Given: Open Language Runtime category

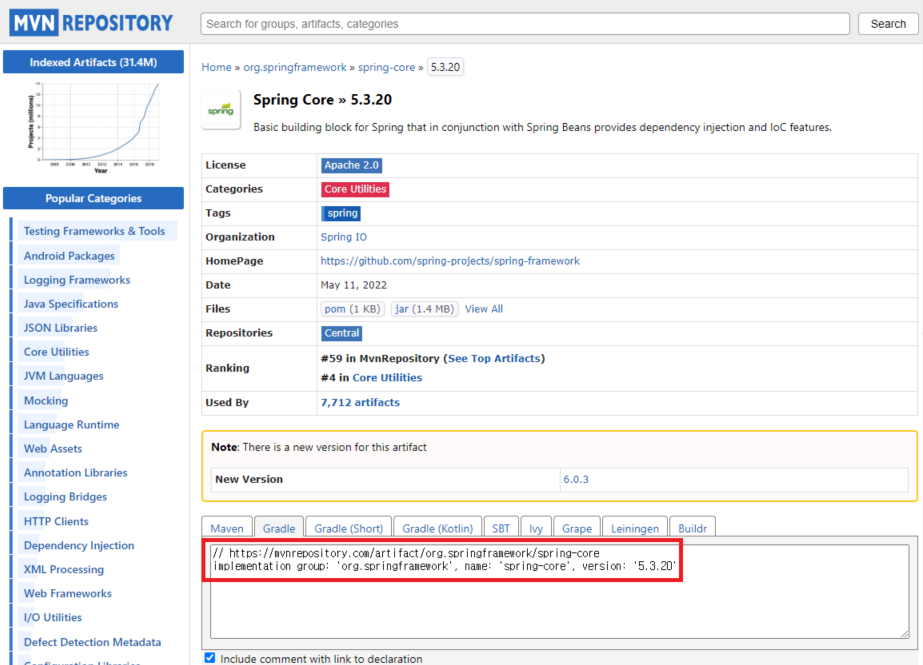Looking at the screenshot, I should pyautogui.click(x=71, y=425).
